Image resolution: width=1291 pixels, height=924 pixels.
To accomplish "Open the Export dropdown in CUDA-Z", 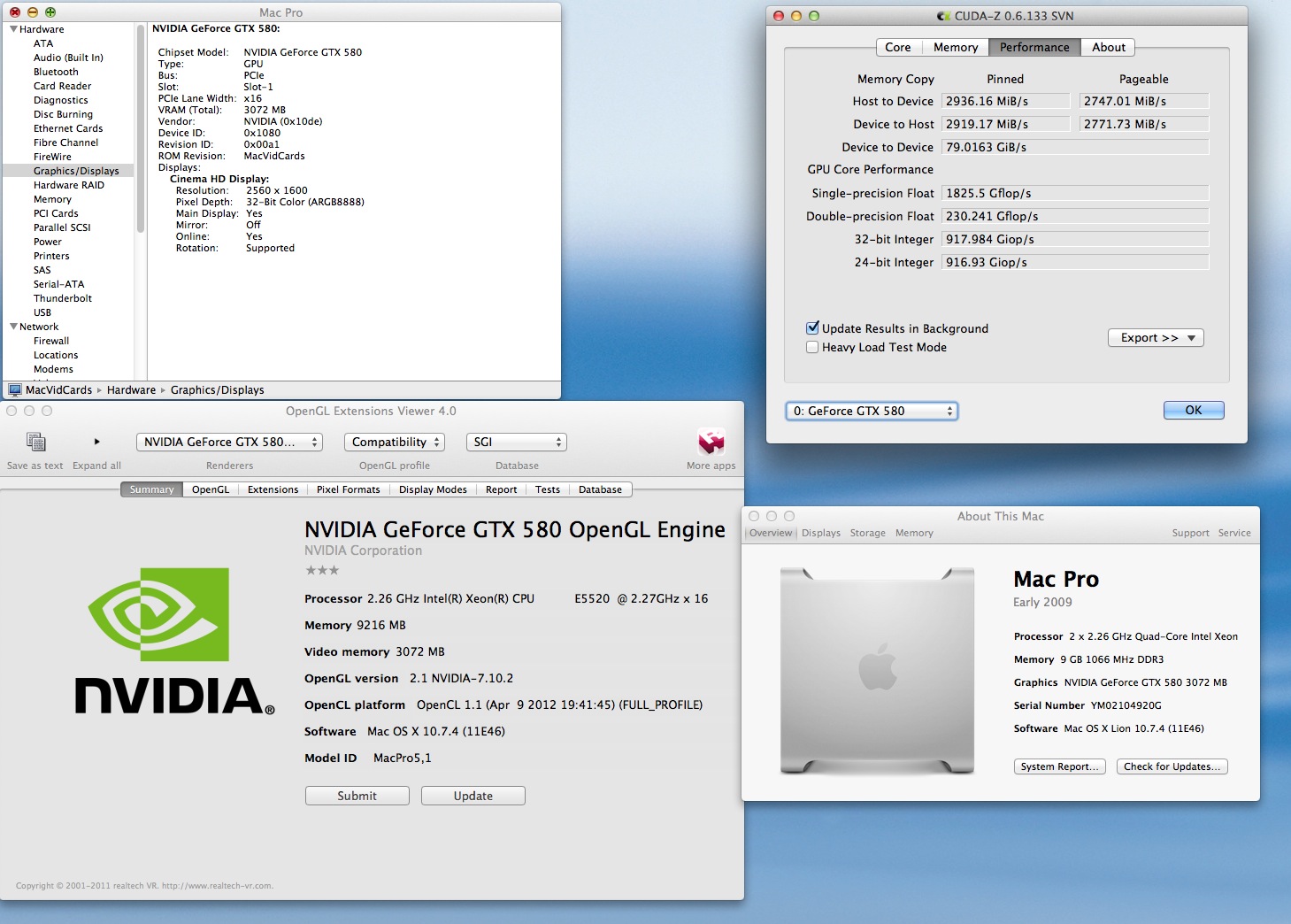I will pos(1156,337).
